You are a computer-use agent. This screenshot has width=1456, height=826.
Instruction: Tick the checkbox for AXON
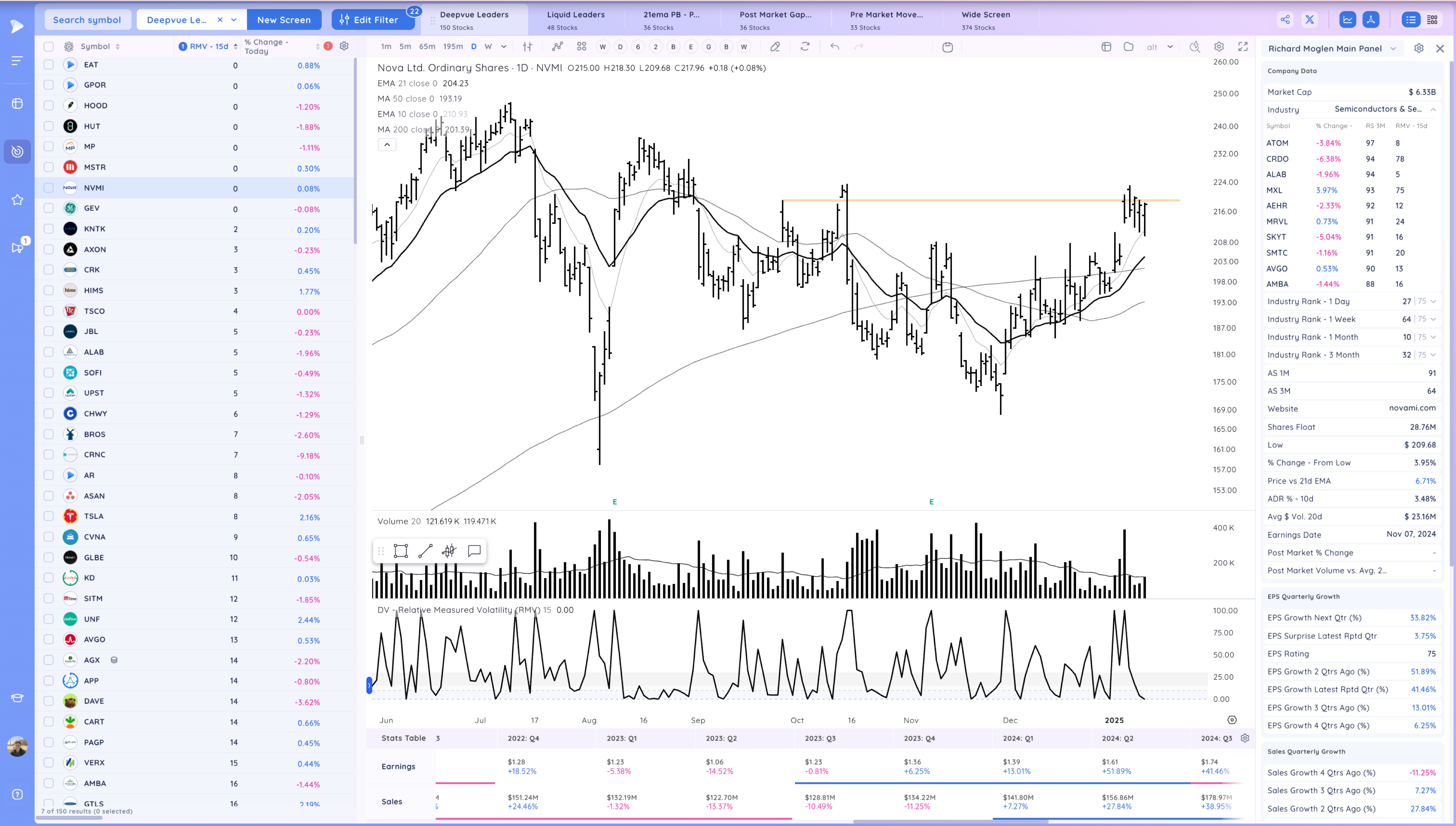coord(49,250)
